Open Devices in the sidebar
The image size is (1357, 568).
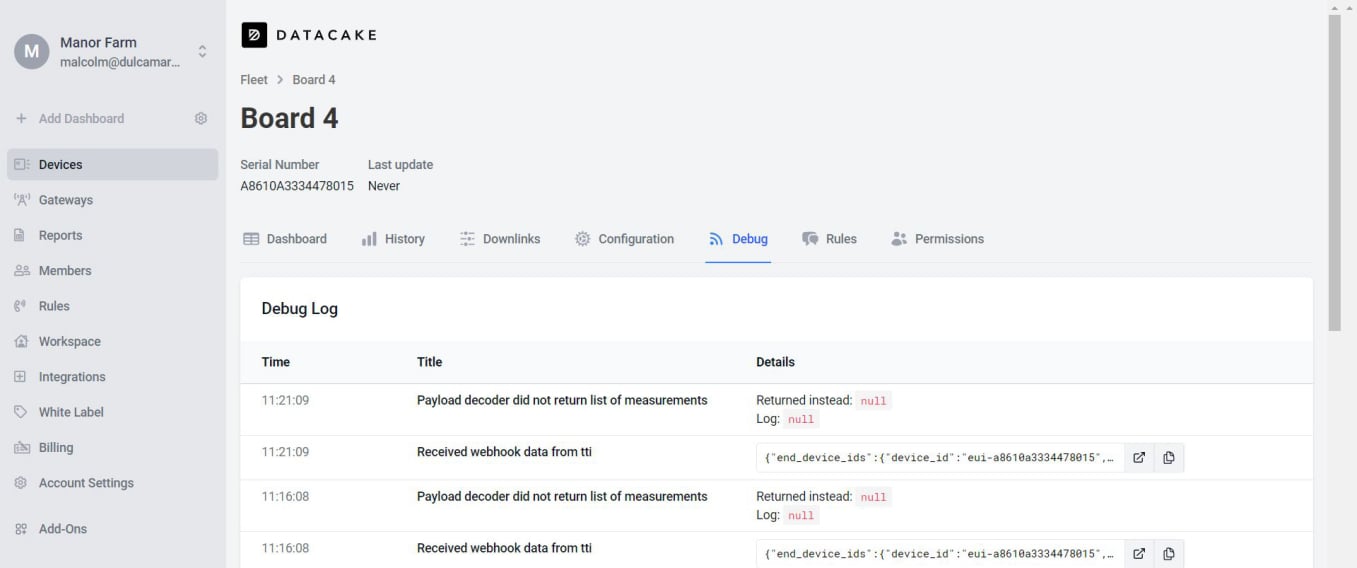(112, 164)
